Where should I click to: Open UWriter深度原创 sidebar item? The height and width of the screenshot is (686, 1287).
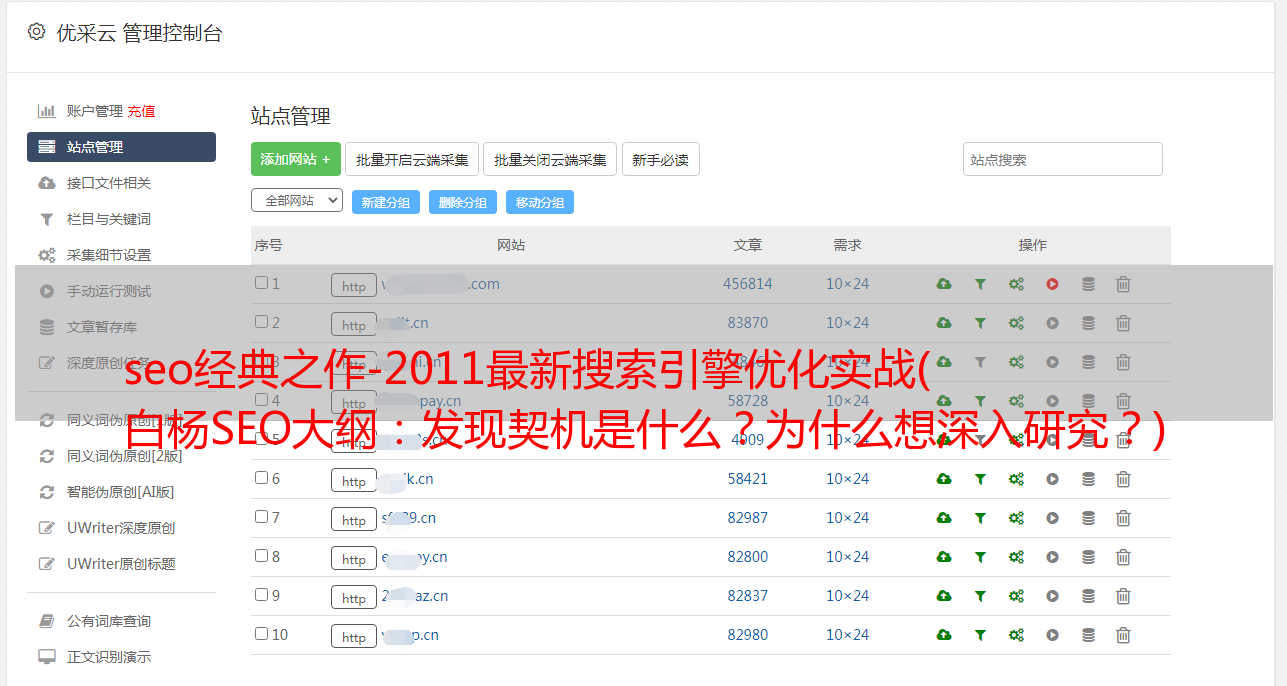click(x=121, y=528)
